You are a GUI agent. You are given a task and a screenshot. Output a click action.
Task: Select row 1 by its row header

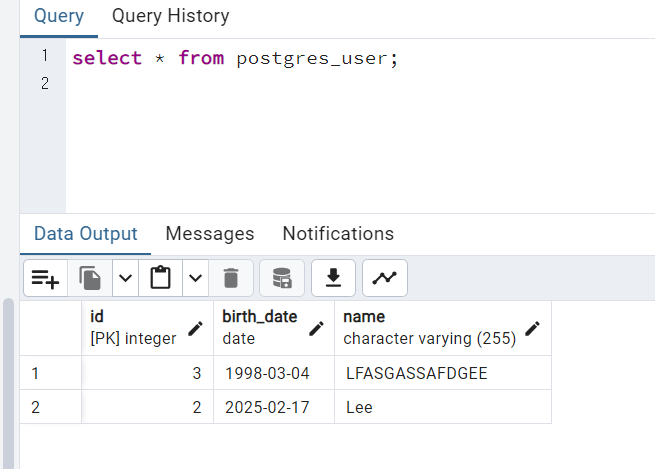click(x=50, y=373)
